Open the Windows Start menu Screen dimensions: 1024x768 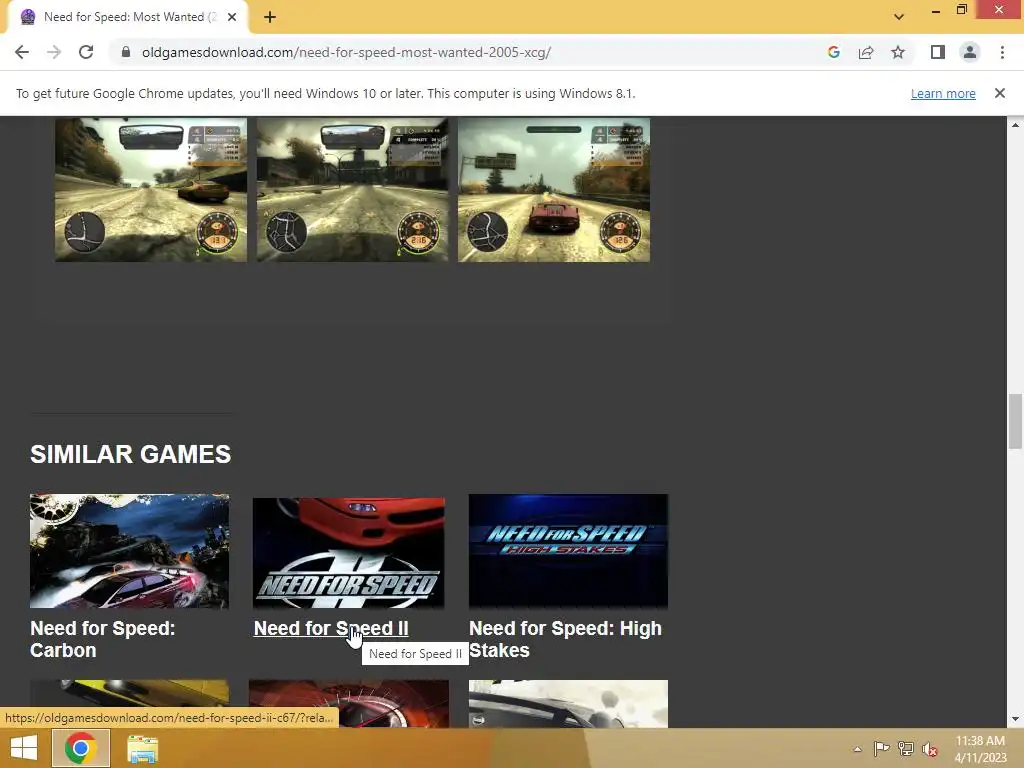(24, 748)
